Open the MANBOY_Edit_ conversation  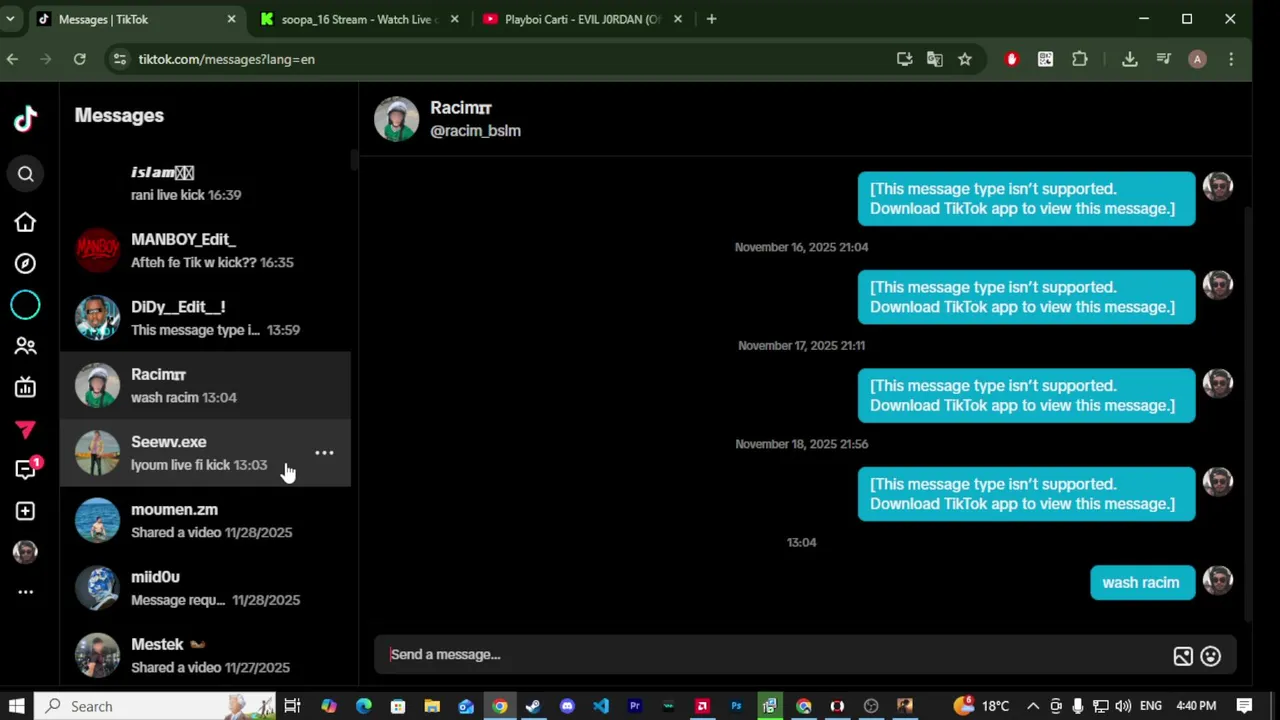coord(205,251)
